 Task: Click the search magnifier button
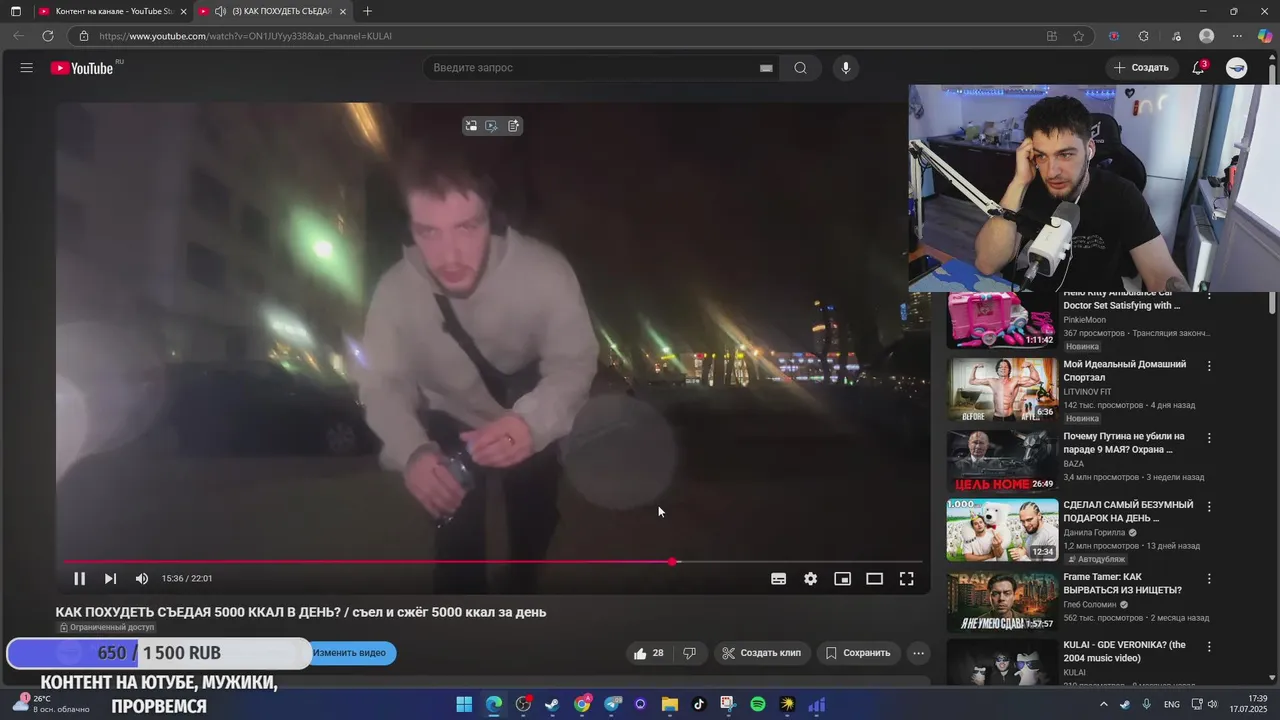801,68
